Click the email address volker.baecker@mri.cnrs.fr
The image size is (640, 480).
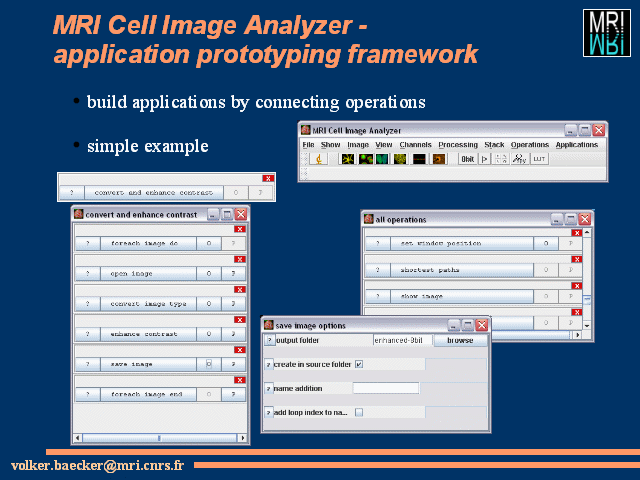(97, 465)
